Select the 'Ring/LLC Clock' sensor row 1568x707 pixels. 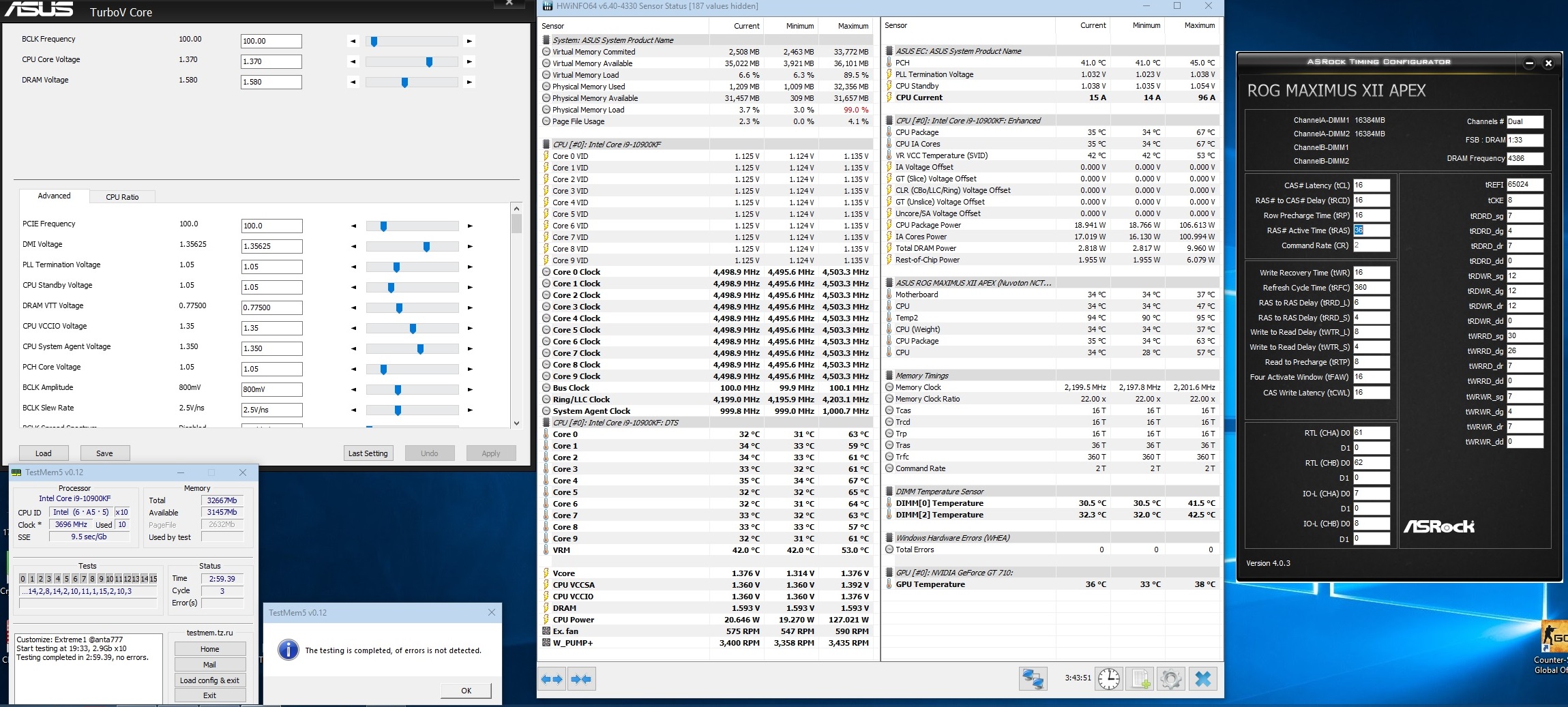(x=706, y=400)
